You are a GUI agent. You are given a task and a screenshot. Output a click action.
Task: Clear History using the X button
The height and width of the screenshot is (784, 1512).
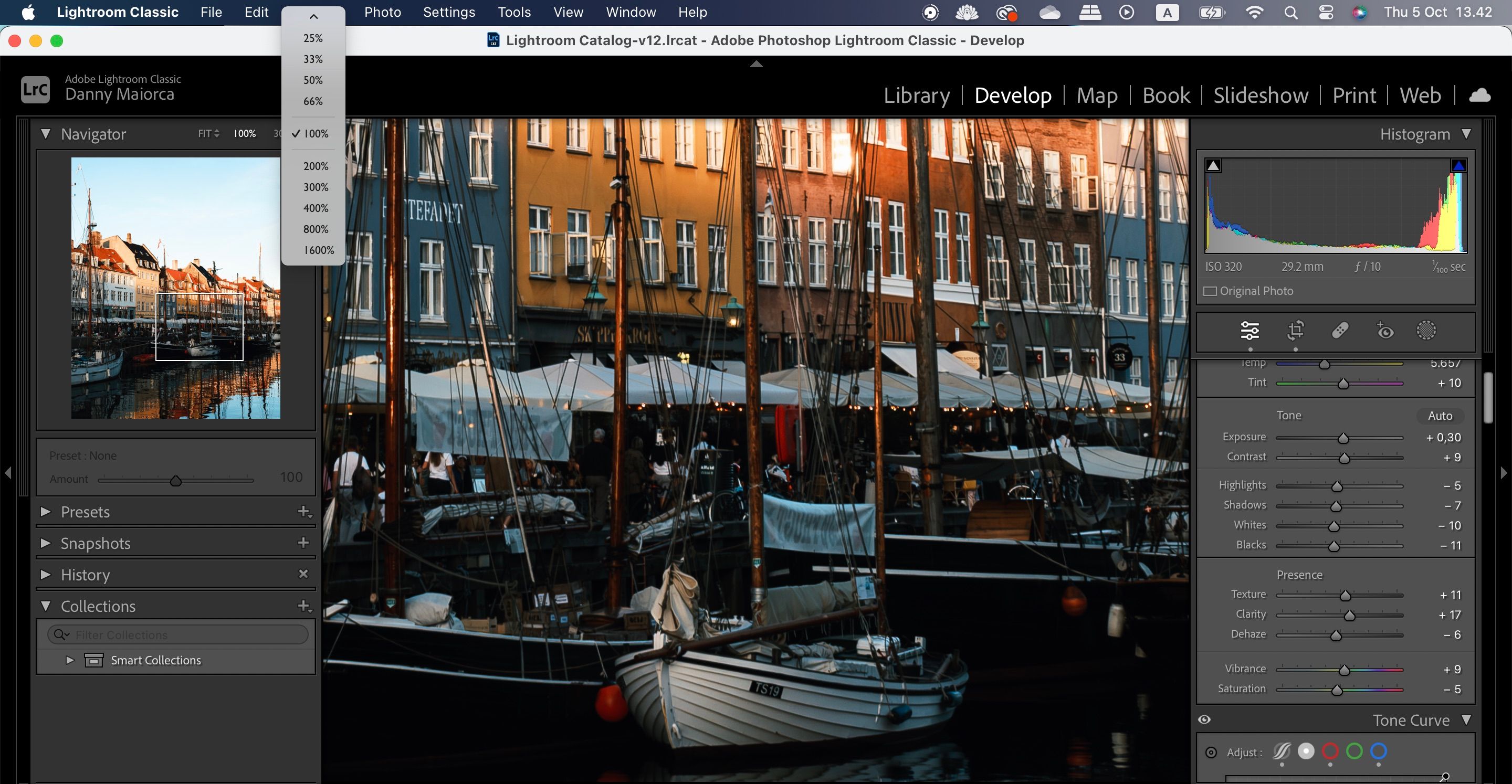(304, 574)
